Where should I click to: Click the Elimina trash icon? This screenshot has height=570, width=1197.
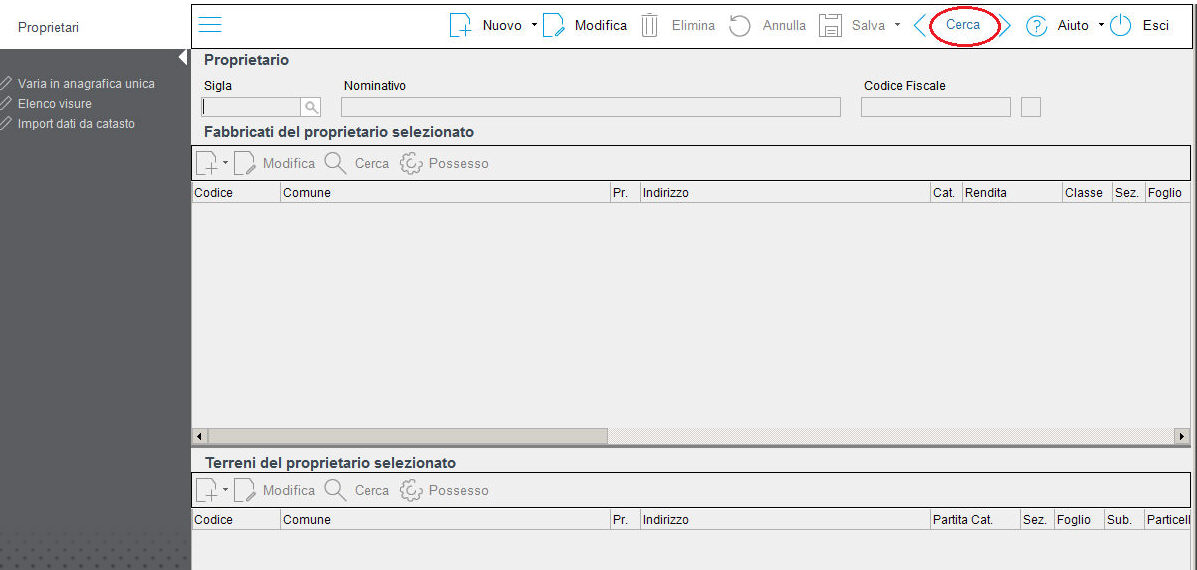[650, 25]
